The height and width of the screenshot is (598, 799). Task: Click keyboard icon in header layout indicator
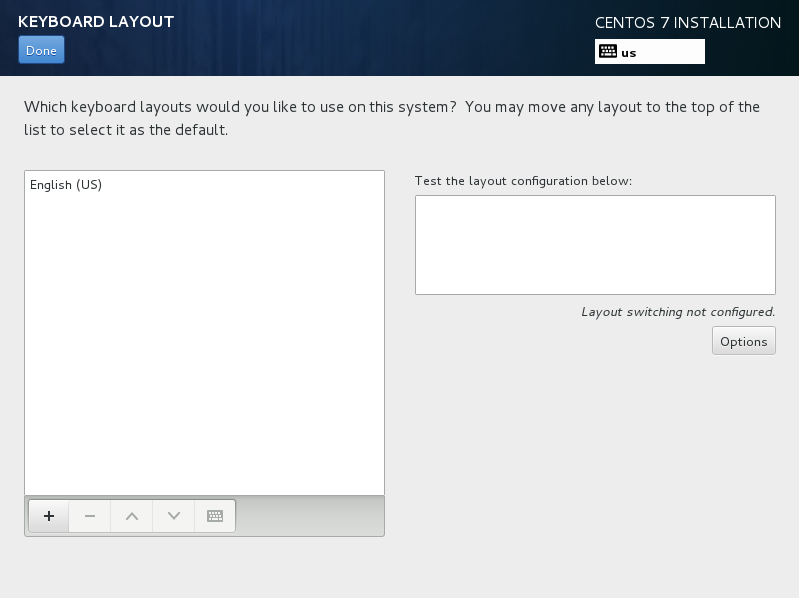click(x=608, y=51)
